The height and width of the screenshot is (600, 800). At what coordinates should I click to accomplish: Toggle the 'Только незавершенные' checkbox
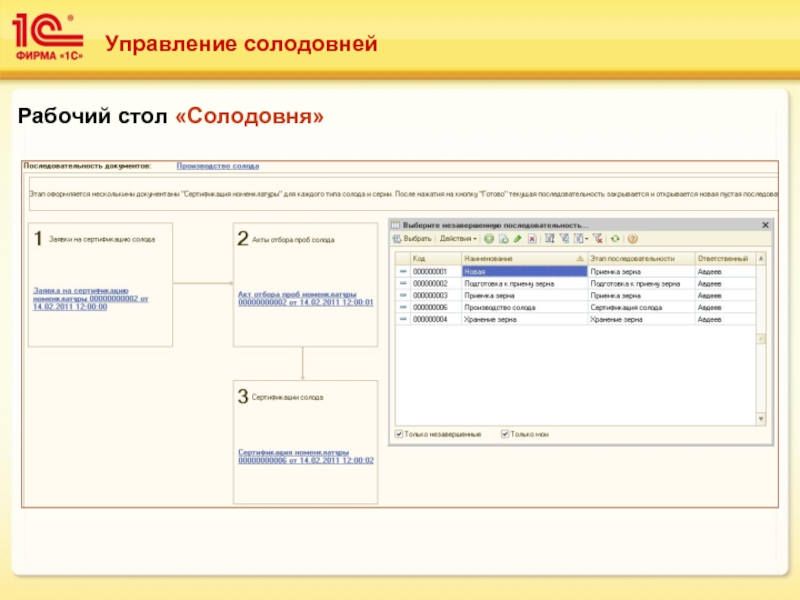tap(400, 434)
